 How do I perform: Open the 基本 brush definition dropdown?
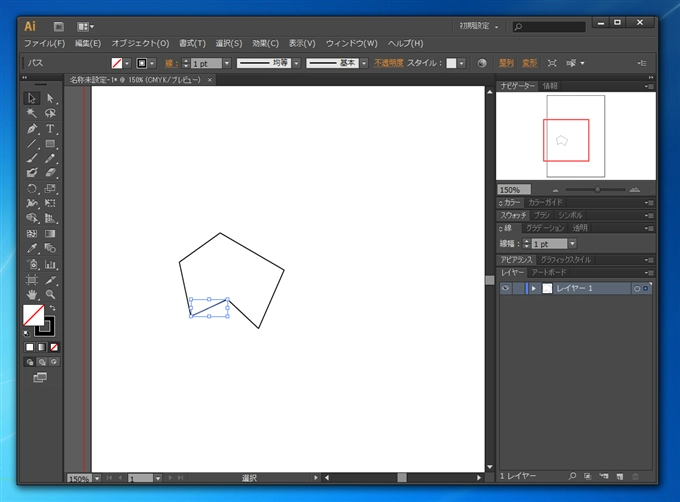[x=364, y=63]
